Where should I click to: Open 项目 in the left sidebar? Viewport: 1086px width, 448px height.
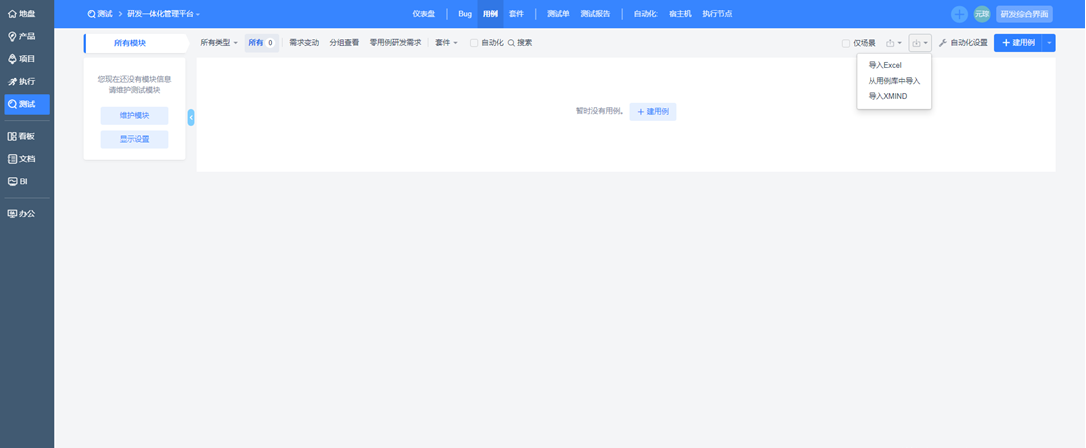(26, 59)
